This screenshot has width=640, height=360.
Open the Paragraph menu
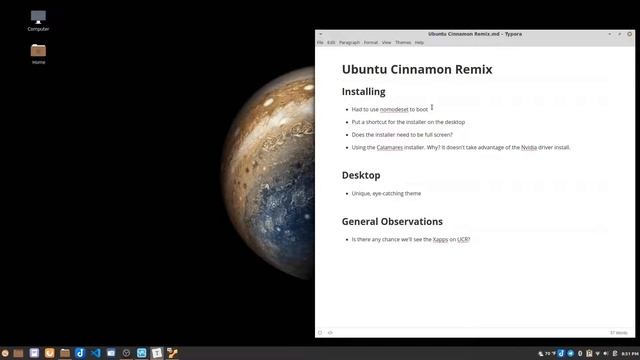click(349, 42)
